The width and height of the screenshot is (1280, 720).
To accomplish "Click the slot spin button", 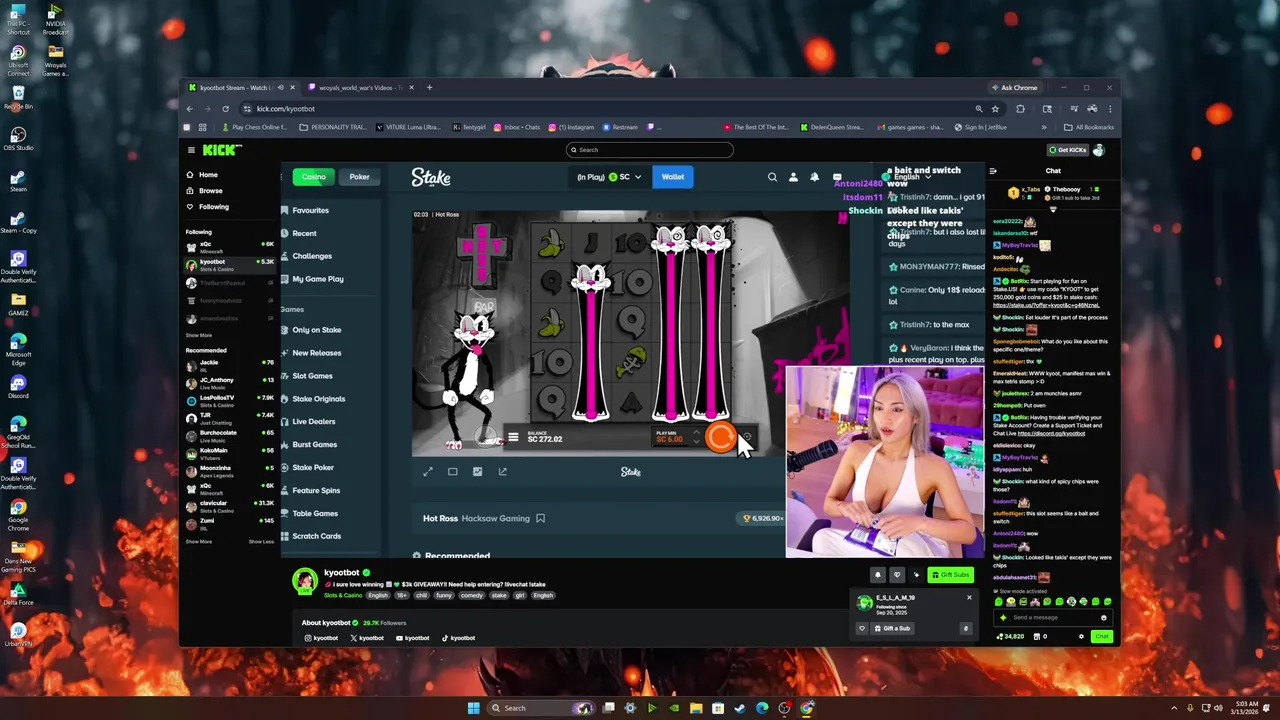I will point(720,437).
